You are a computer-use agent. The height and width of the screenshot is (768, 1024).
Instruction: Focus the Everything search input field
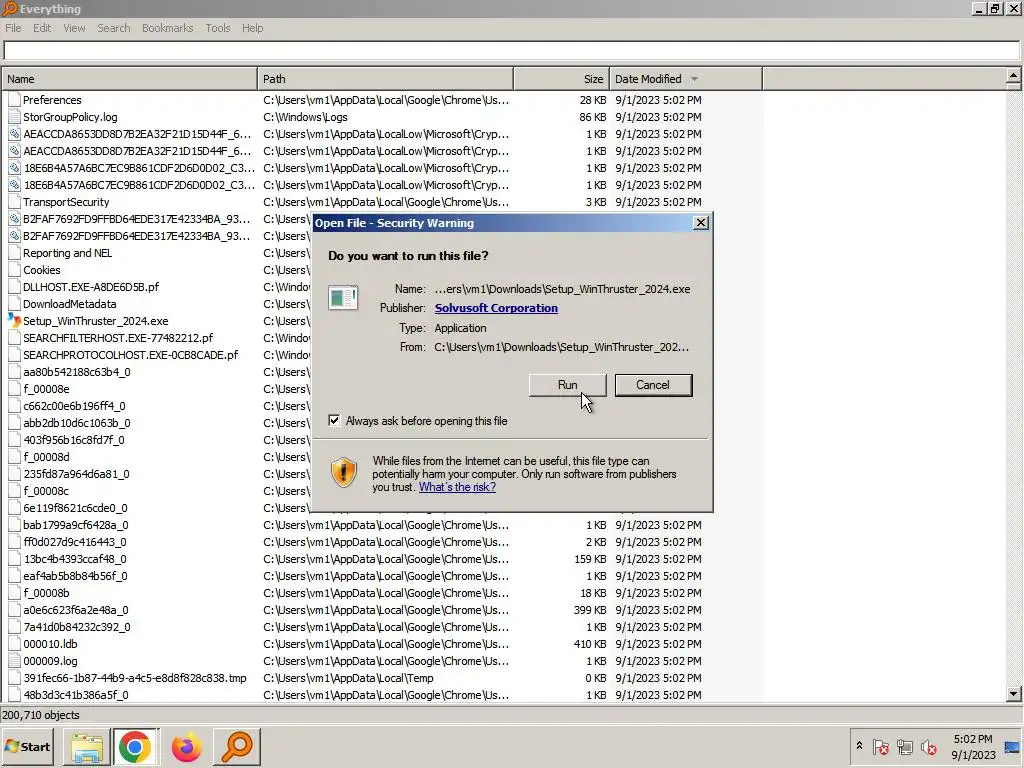(511, 50)
